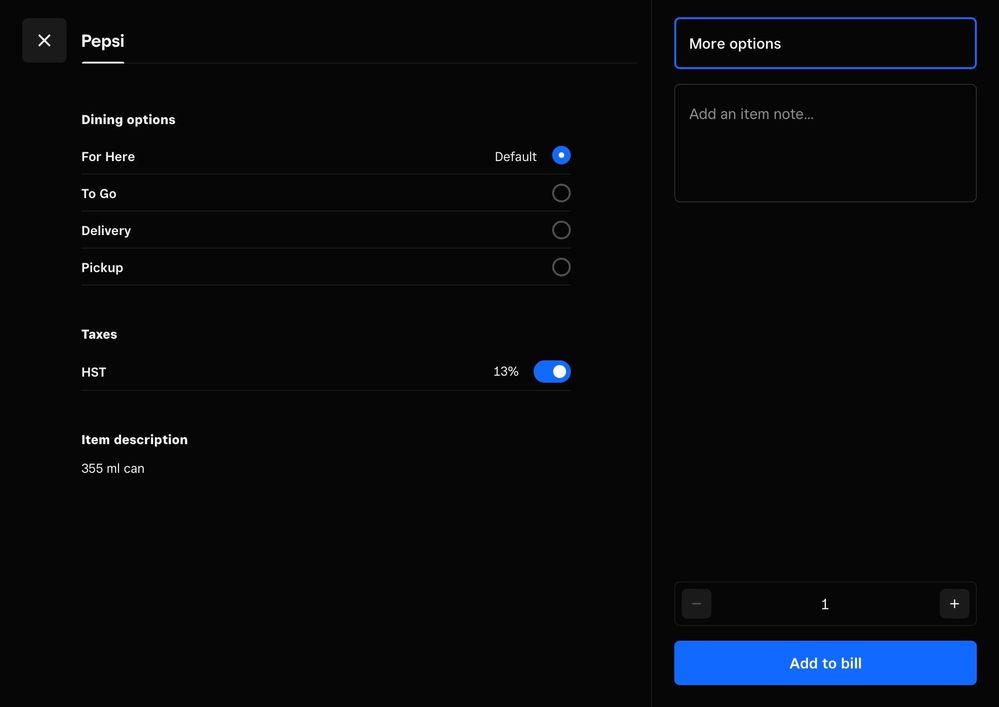Decrease quantity with the minus icon
The image size is (999, 707).
coord(696,604)
